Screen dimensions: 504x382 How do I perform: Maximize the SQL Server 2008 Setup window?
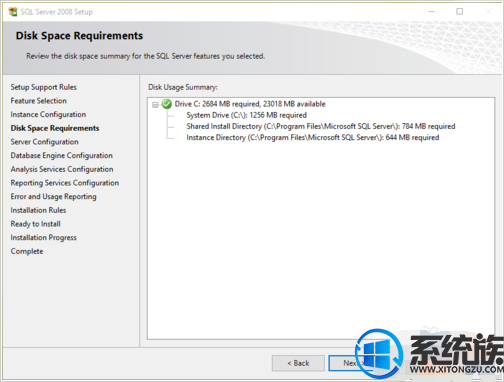coord(460,12)
